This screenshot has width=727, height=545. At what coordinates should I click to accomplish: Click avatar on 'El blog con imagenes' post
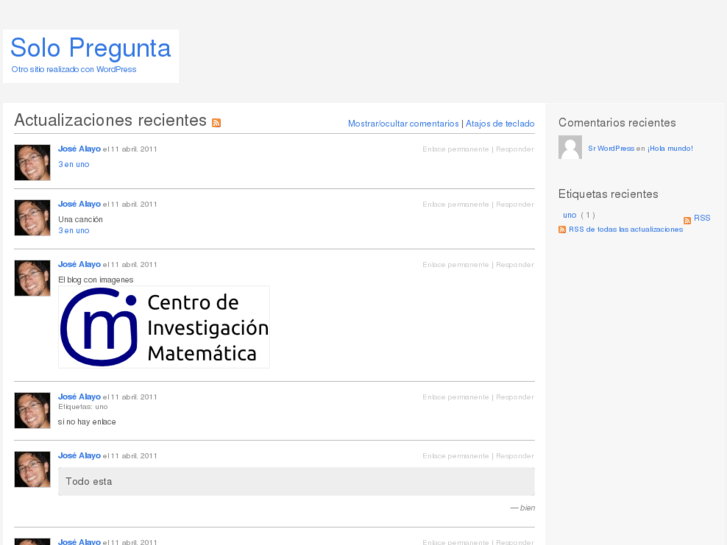(32, 278)
